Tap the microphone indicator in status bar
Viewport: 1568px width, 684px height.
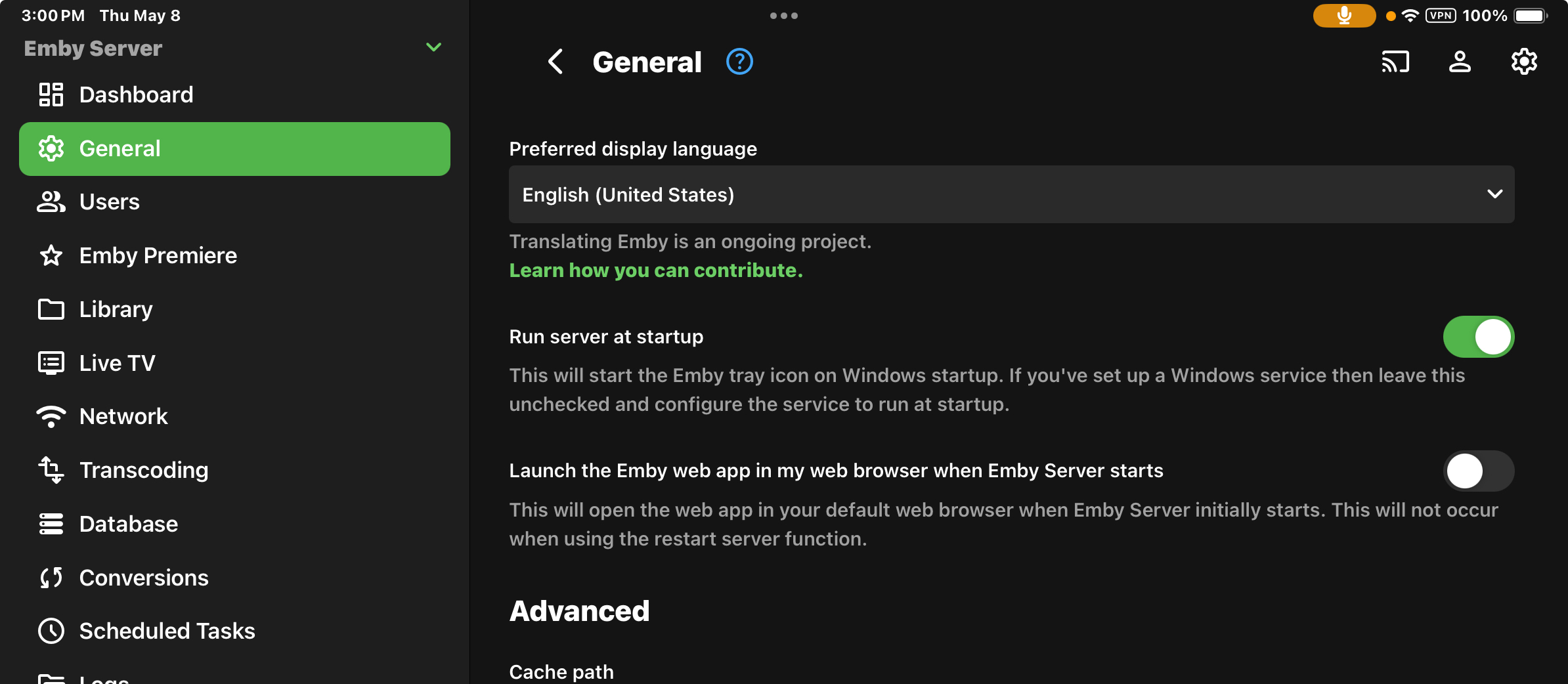tap(1344, 16)
